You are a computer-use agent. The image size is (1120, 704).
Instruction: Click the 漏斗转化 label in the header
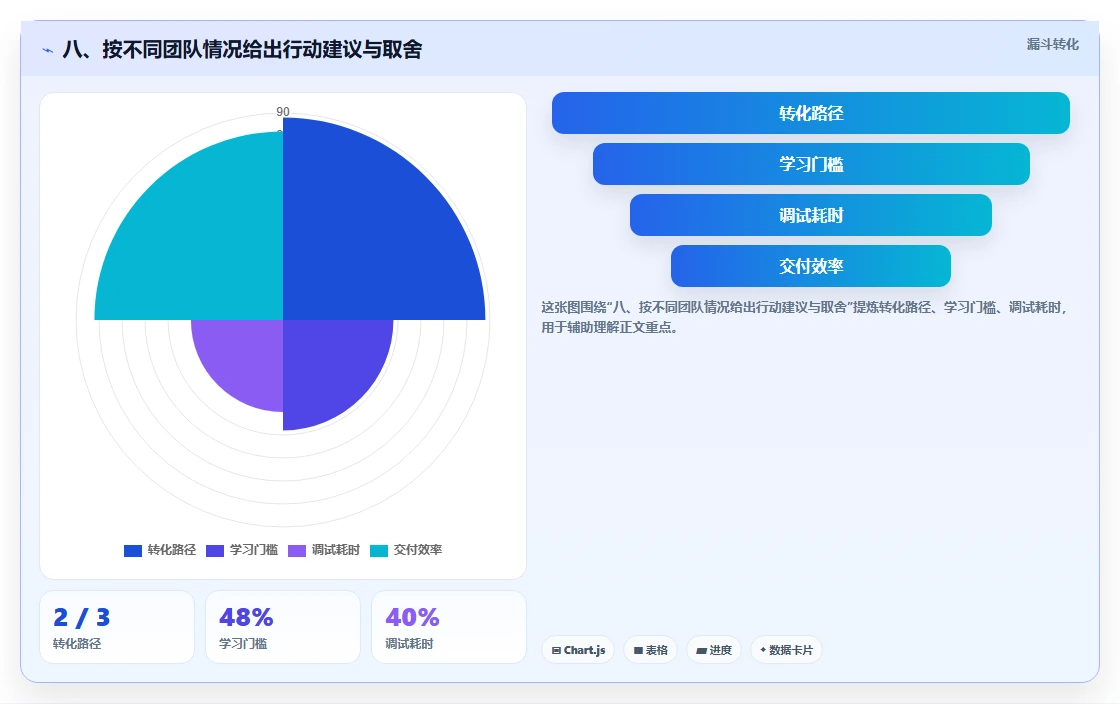(1052, 44)
